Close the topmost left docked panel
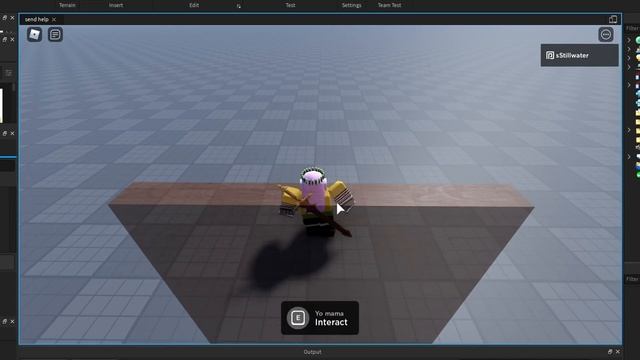The image size is (640, 360). (x=12, y=18)
